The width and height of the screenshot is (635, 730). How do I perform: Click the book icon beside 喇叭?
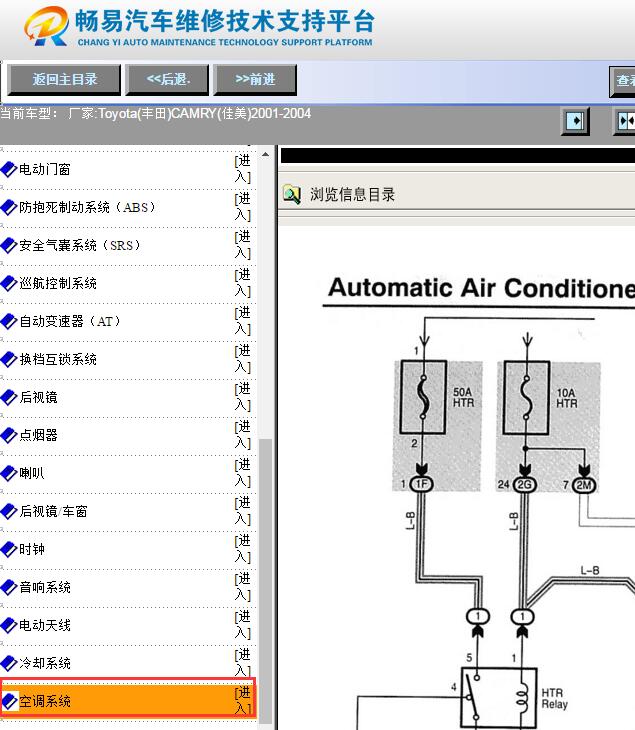pyautogui.click(x=9, y=473)
